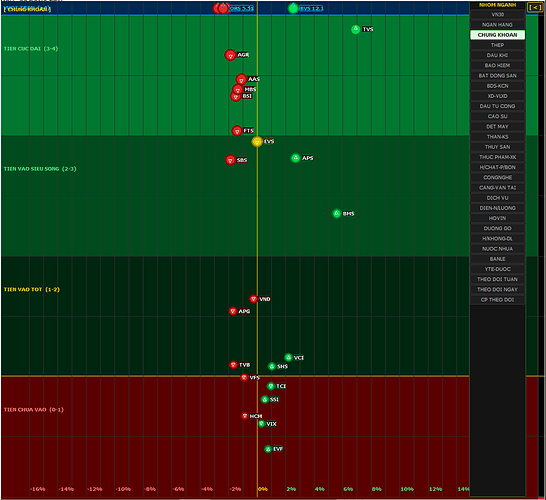Select the red AGR stock bubble

pos(230,55)
